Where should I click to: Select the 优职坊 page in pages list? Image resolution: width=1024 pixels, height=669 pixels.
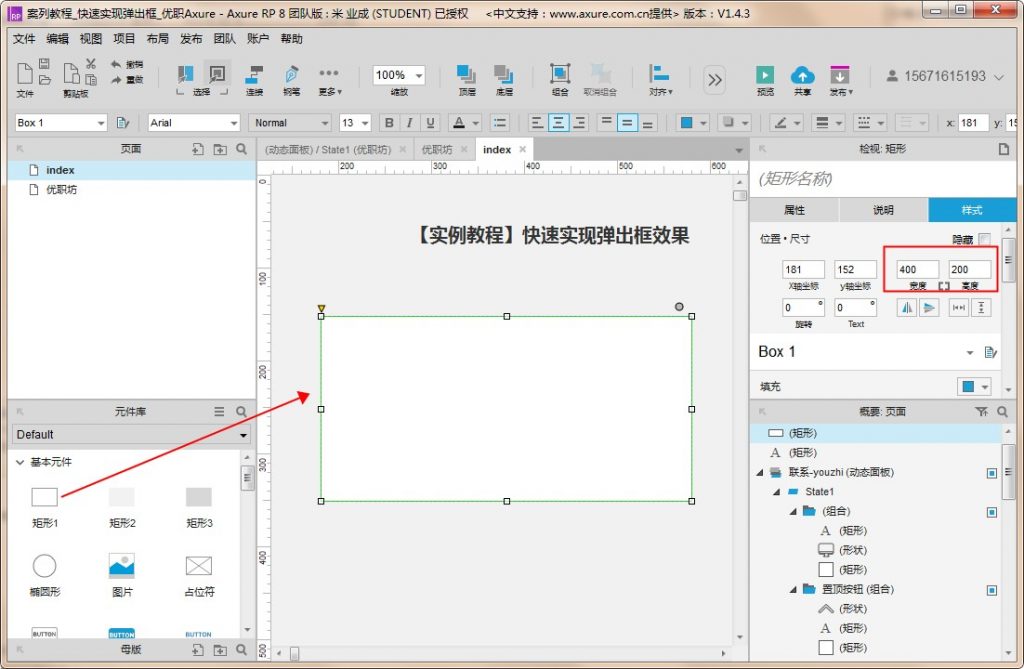(x=61, y=189)
